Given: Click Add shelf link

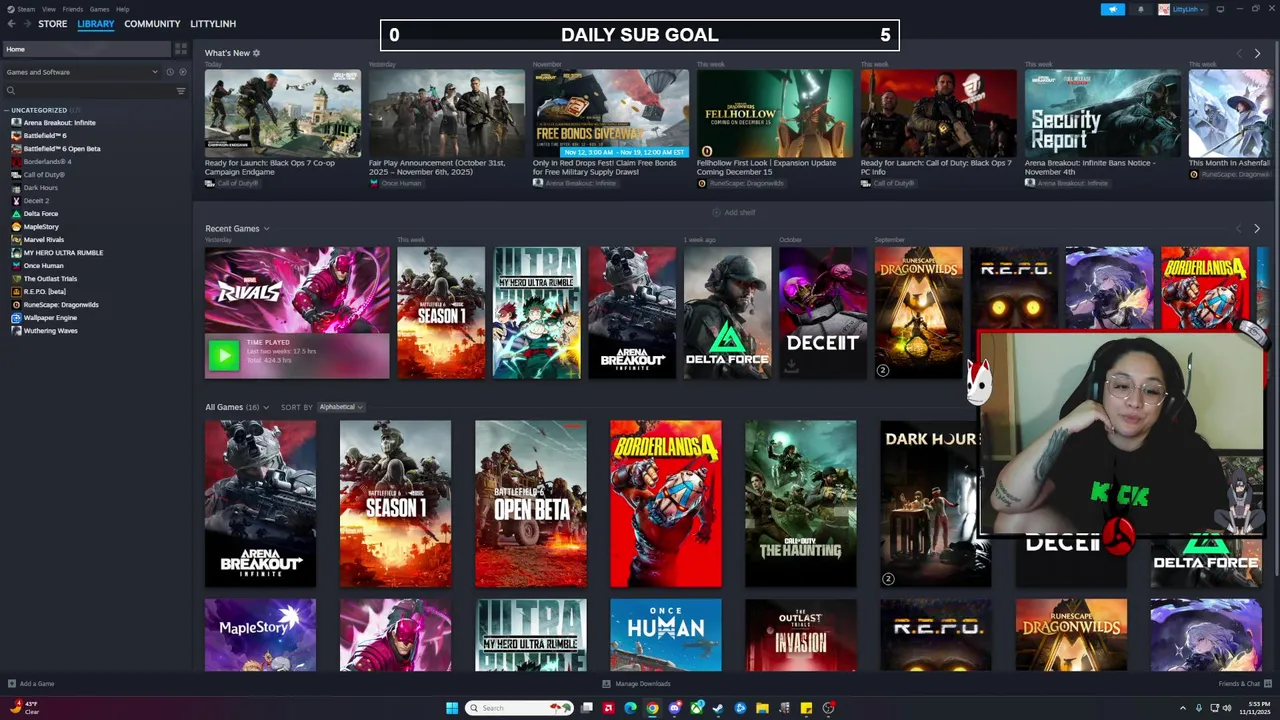Looking at the screenshot, I should tap(734, 213).
